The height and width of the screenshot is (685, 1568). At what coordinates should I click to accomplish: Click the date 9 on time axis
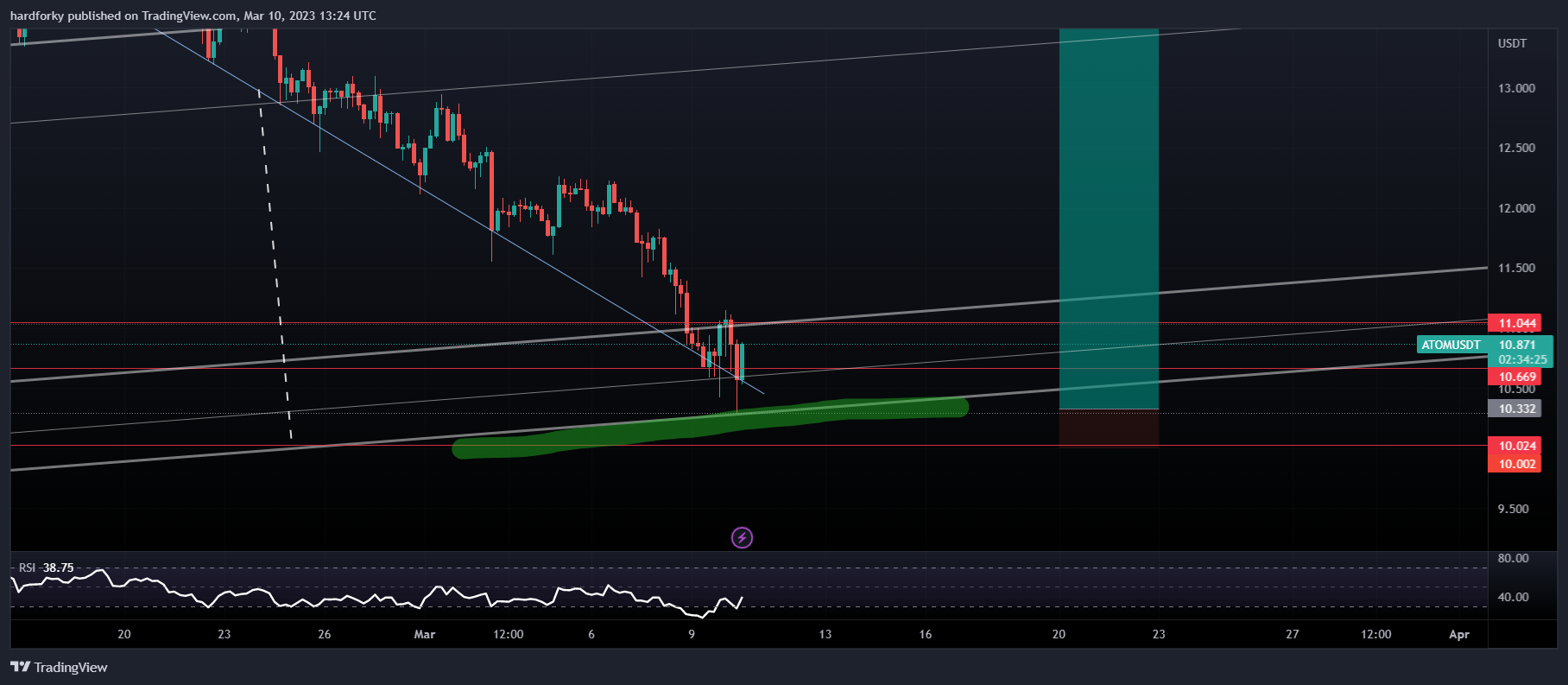(692, 634)
